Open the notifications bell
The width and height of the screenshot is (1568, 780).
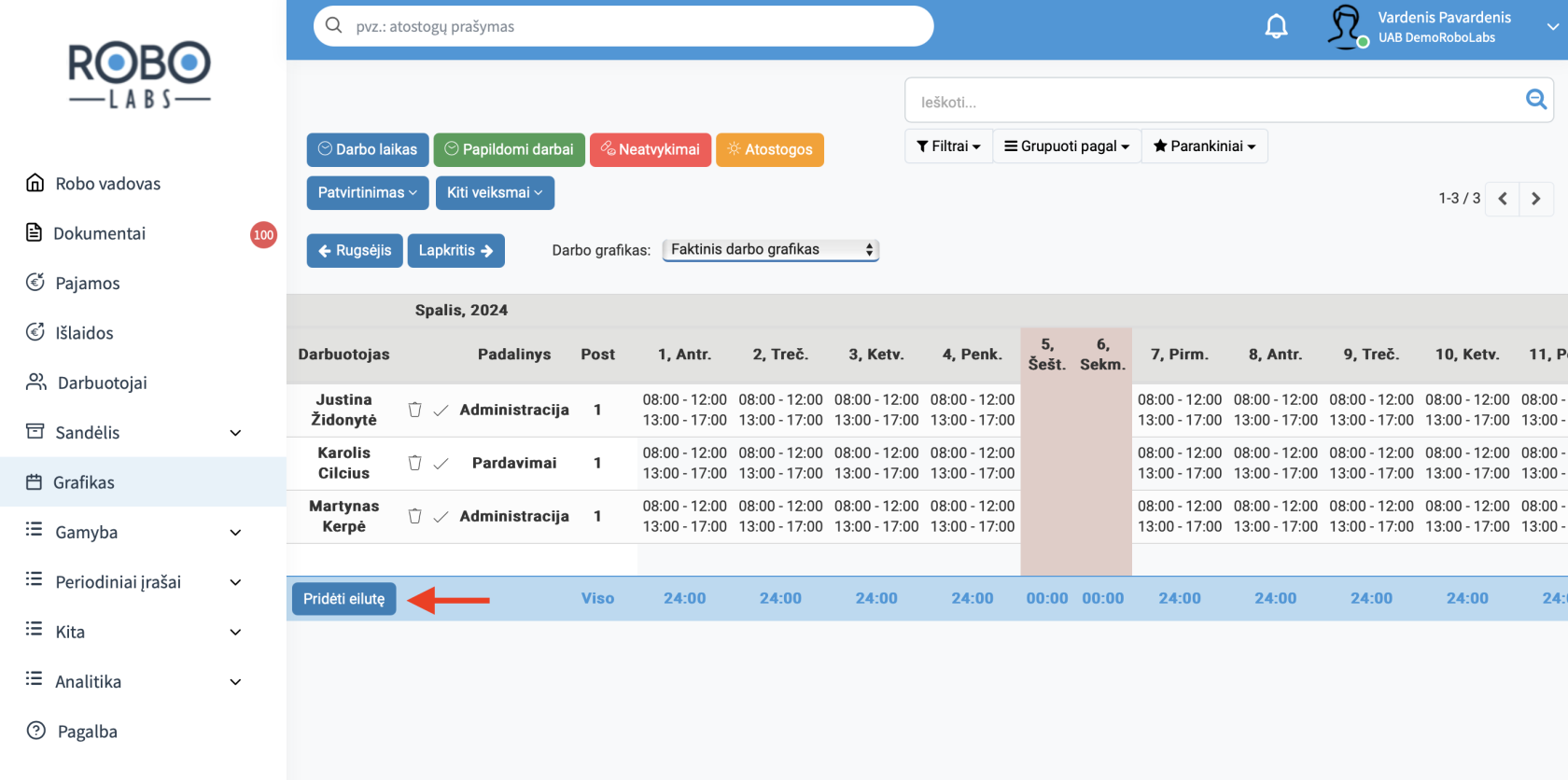[1276, 27]
